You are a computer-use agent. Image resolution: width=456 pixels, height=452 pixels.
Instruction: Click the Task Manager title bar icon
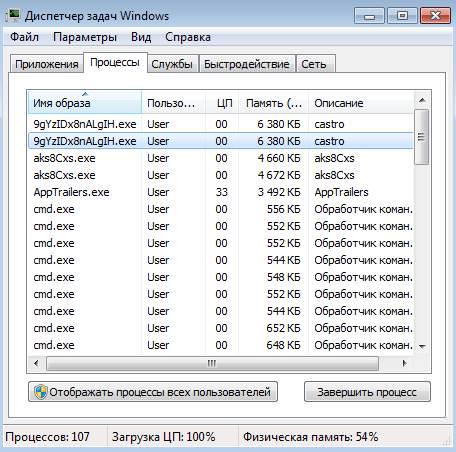13,16
